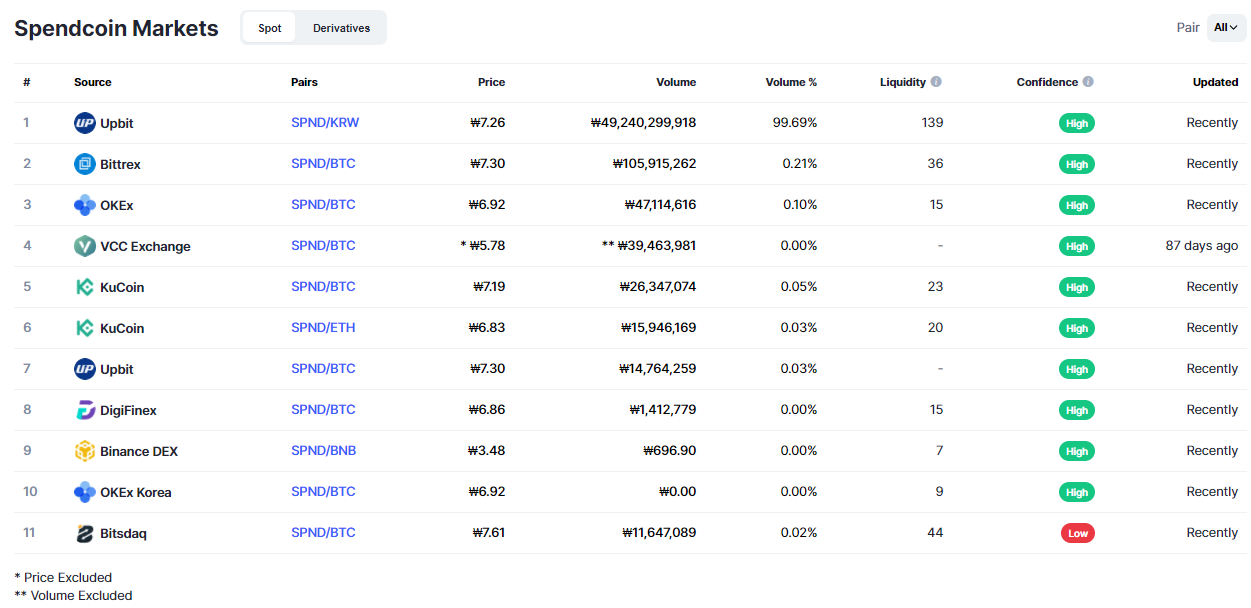The height and width of the screenshot is (608, 1251).
Task: Click the KuCoin logo in row 5
Action: [x=85, y=287]
